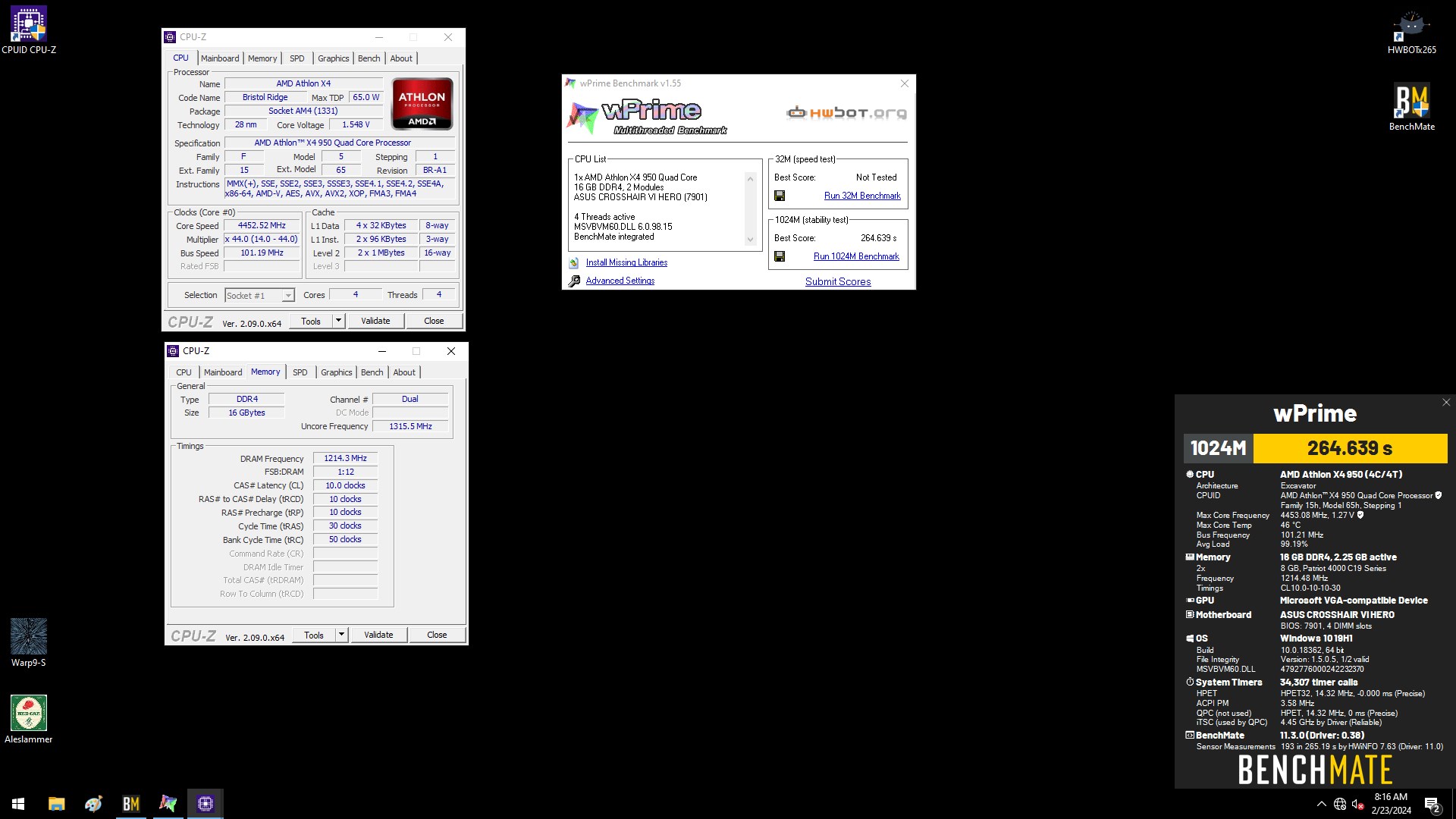Image resolution: width=1456 pixels, height=819 pixels.
Task: Click the Athlon processor logo in CPU-Z
Action: [422, 104]
